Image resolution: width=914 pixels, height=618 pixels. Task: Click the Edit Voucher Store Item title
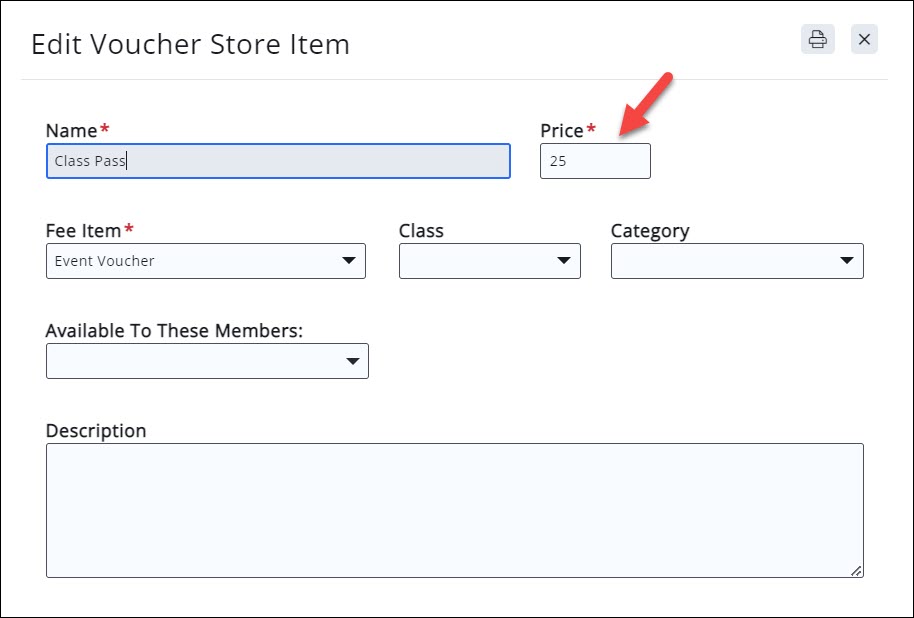tap(190, 45)
